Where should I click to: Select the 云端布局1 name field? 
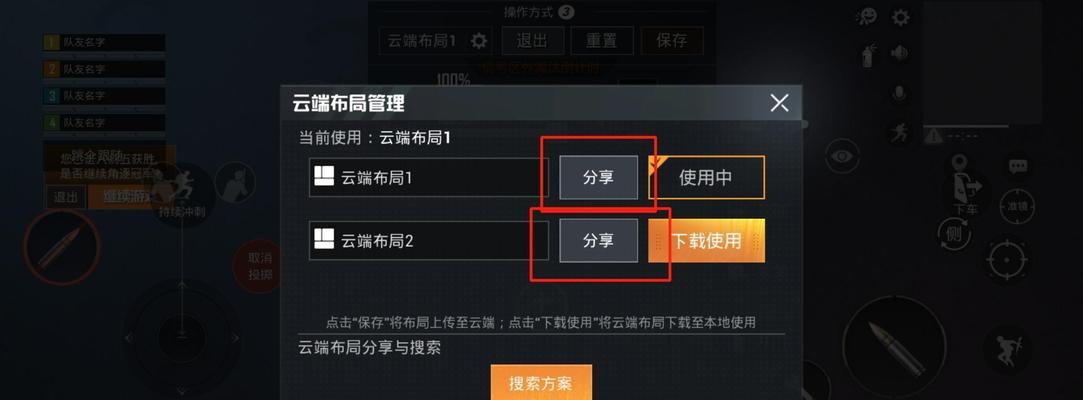[x=428, y=178]
